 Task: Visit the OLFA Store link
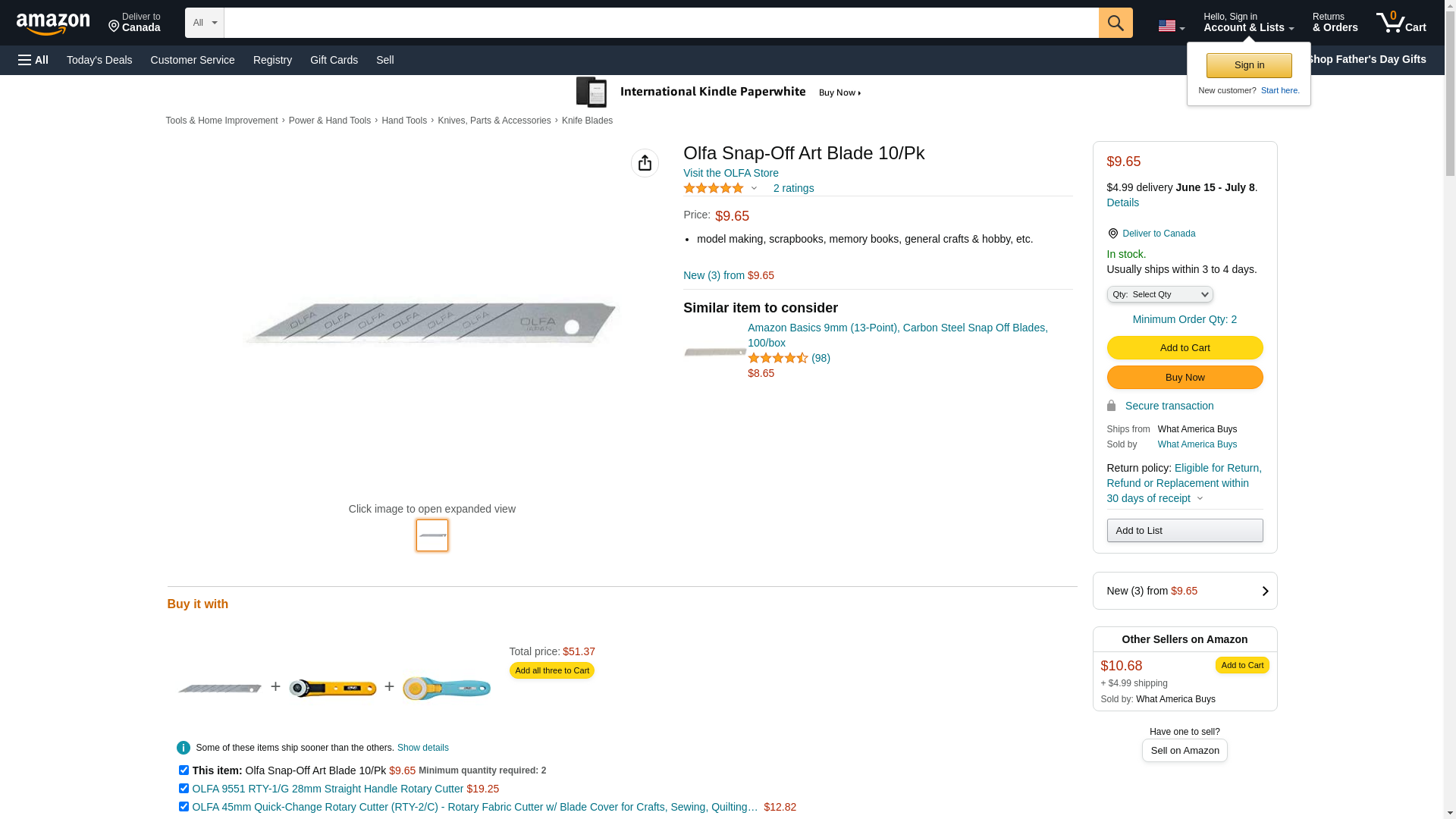click(730, 173)
